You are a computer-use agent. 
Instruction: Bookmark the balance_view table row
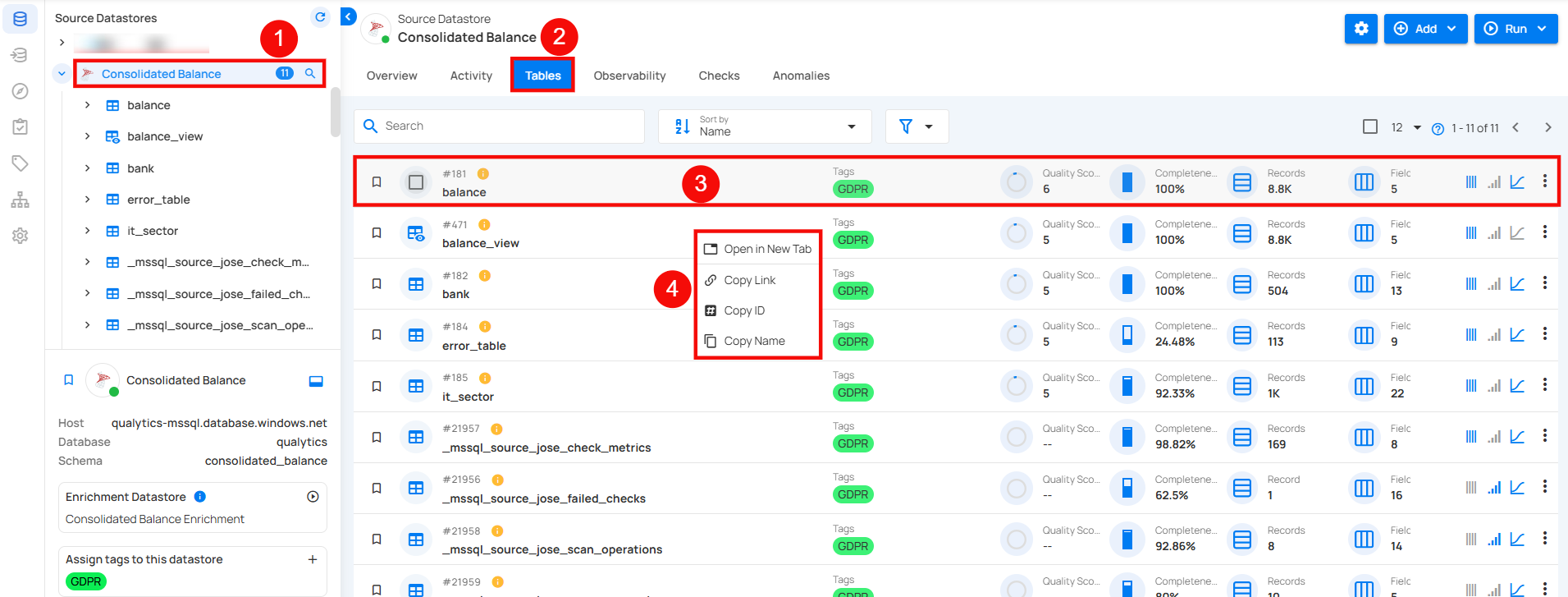pyautogui.click(x=377, y=233)
